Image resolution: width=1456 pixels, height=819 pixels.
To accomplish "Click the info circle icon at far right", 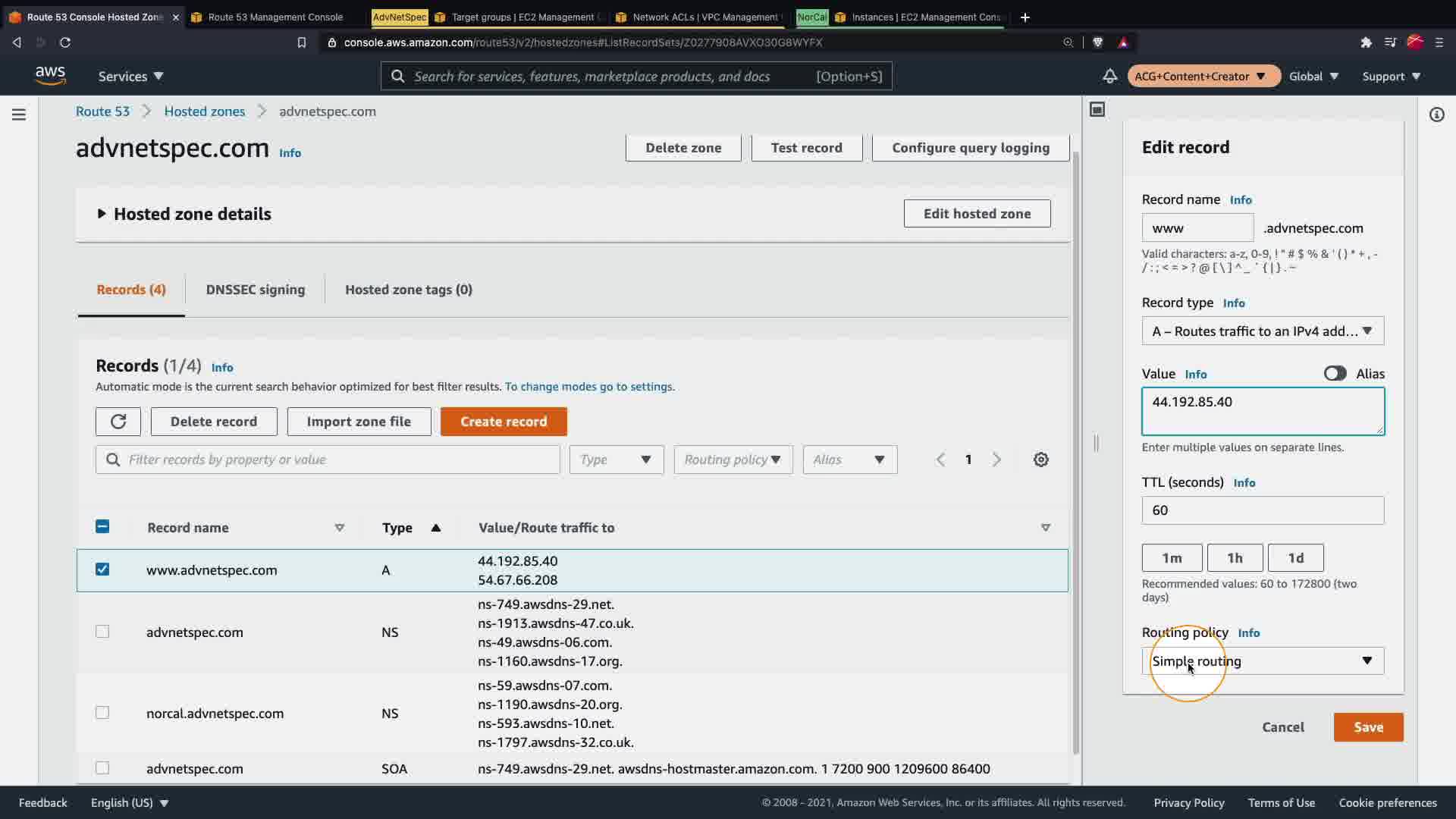I will (x=1436, y=115).
